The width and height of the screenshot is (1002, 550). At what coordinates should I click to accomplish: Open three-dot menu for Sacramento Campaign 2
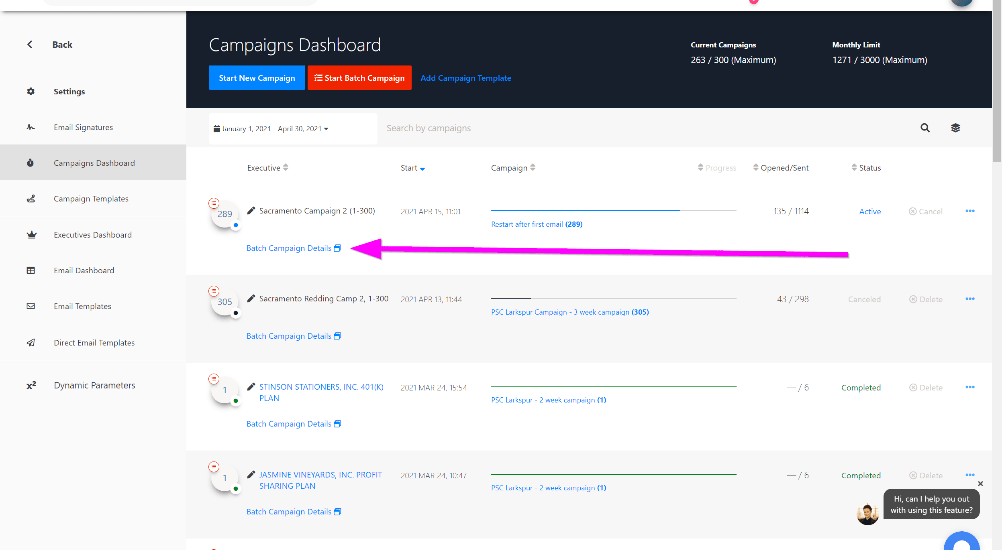tap(969, 211)
